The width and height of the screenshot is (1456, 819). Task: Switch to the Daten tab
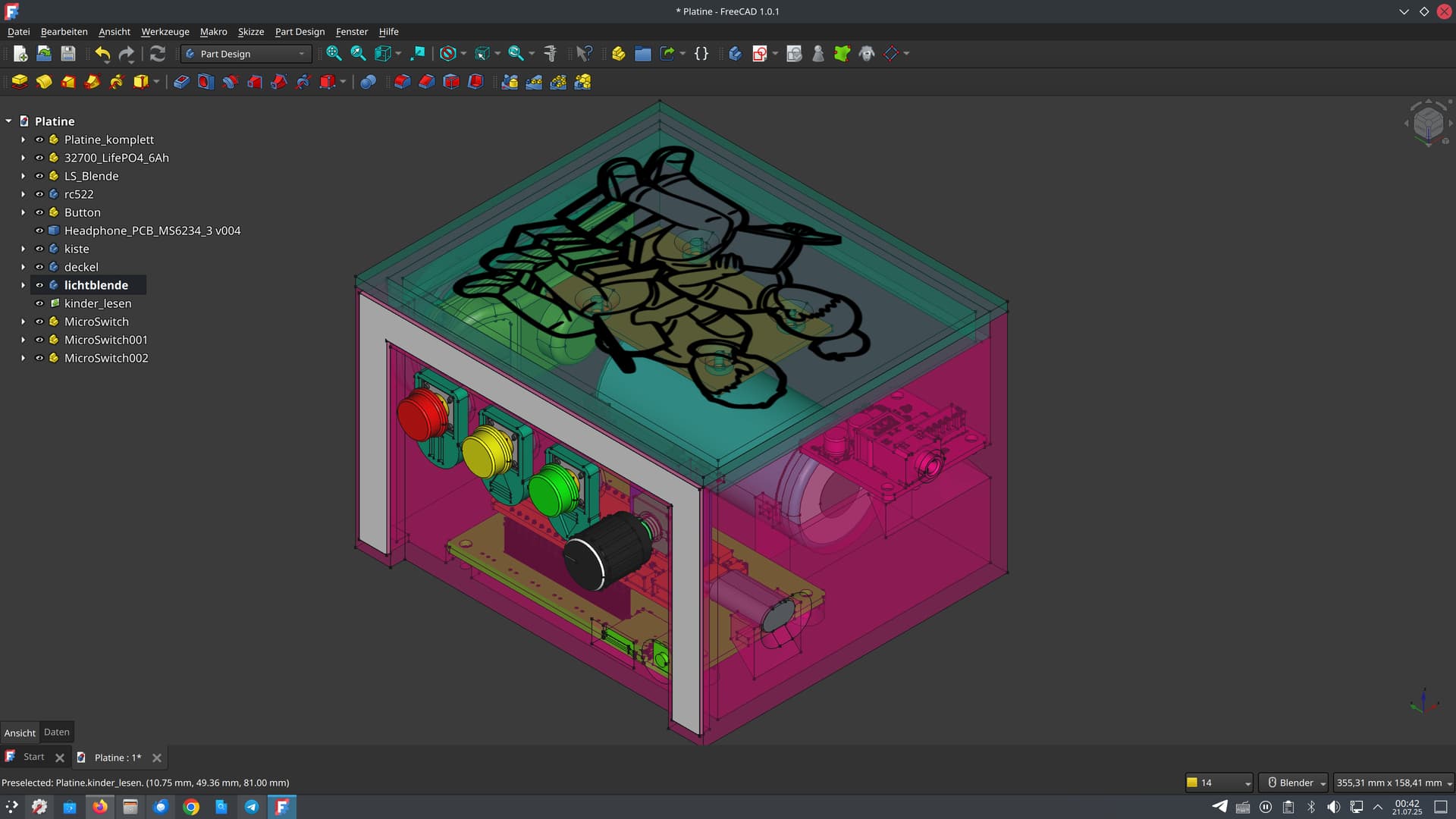(x=57, y=732)
